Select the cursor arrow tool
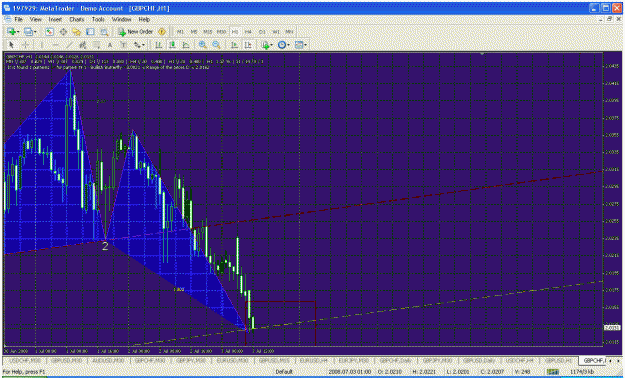This screenshot has width=625, height=378. pyautogui.click(x=11, y=45)
